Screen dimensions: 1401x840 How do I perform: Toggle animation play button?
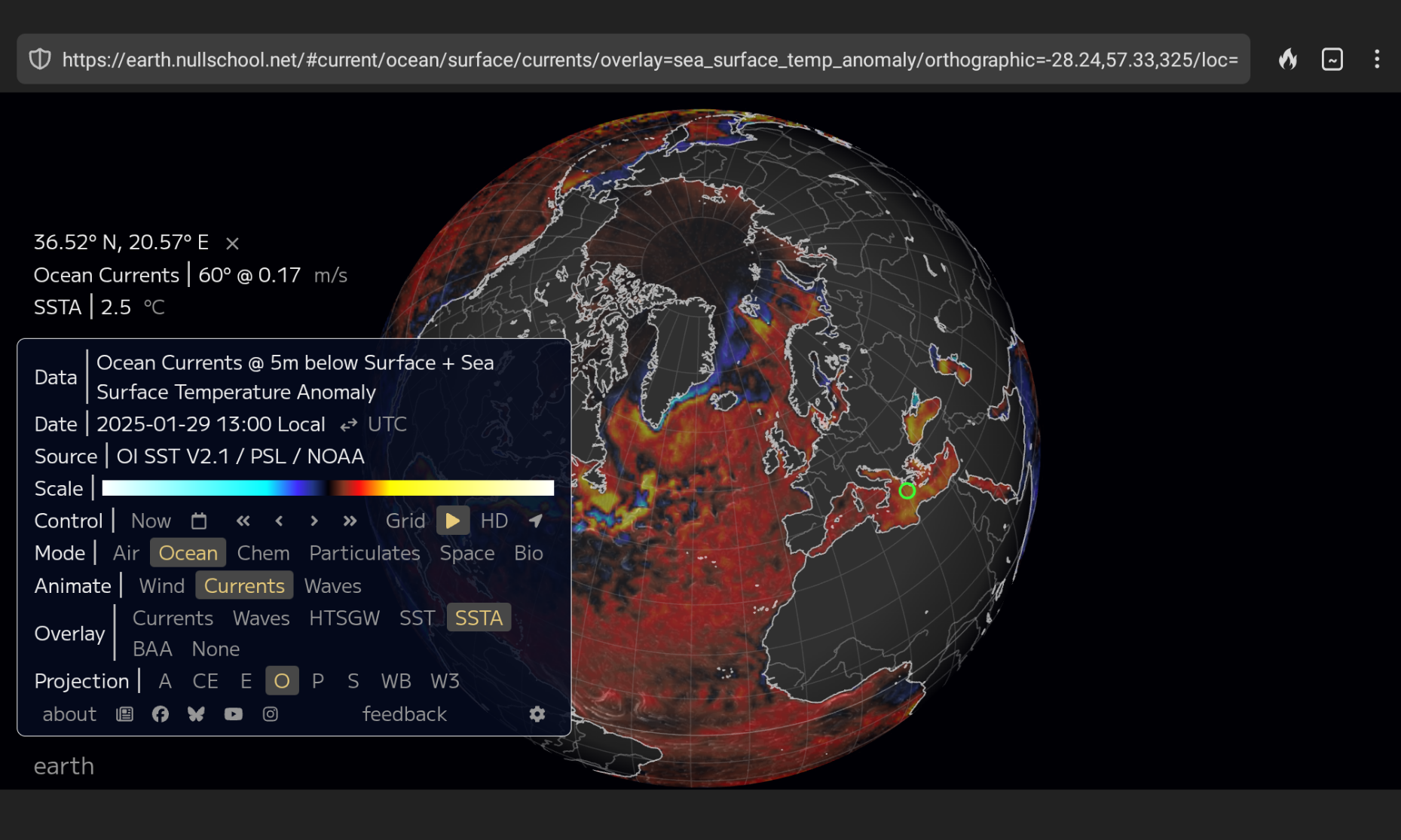453,521
